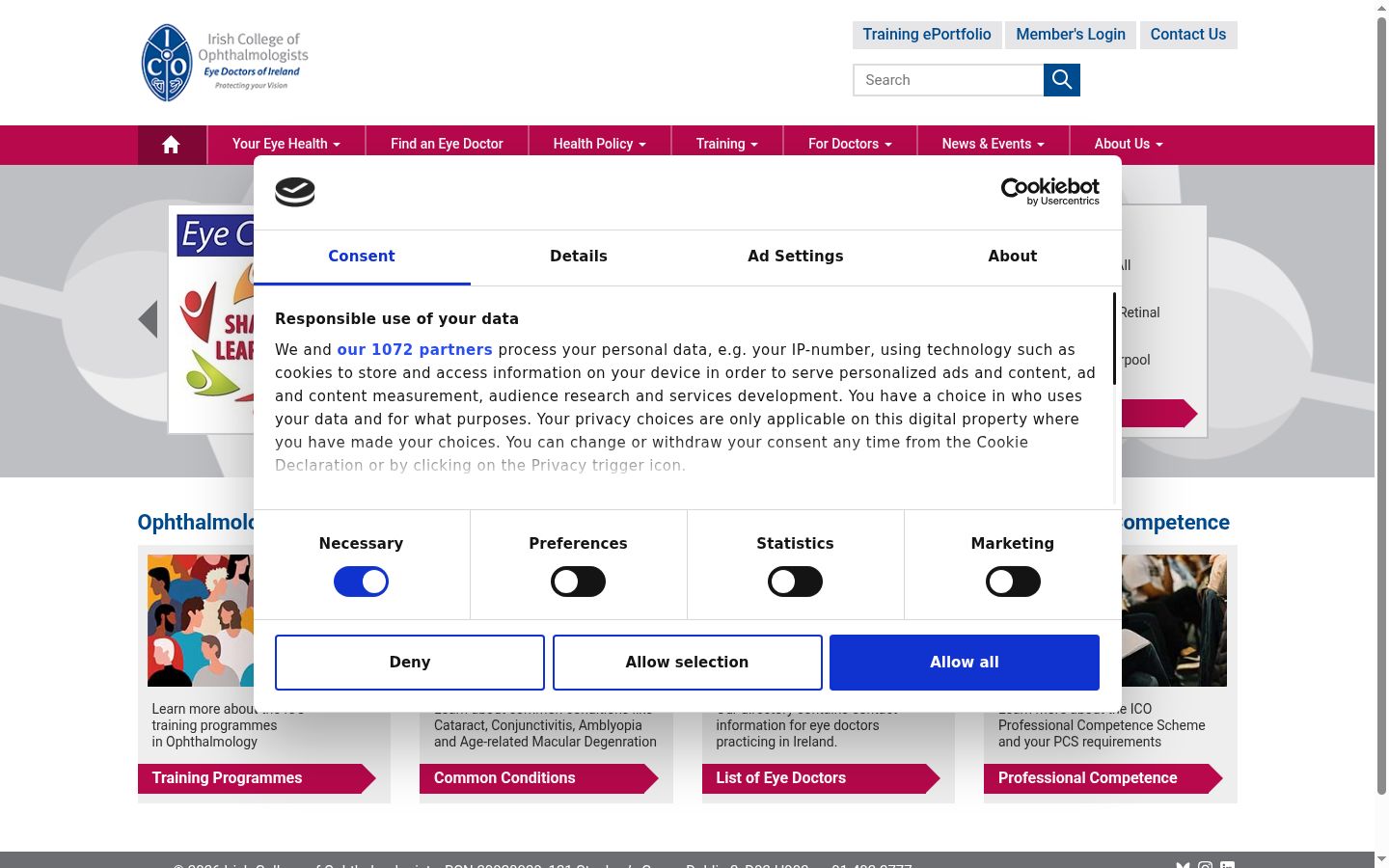Screen dimensions: 1389x868
Task: Visit the Common Conditions link
Action: point(539,778)
